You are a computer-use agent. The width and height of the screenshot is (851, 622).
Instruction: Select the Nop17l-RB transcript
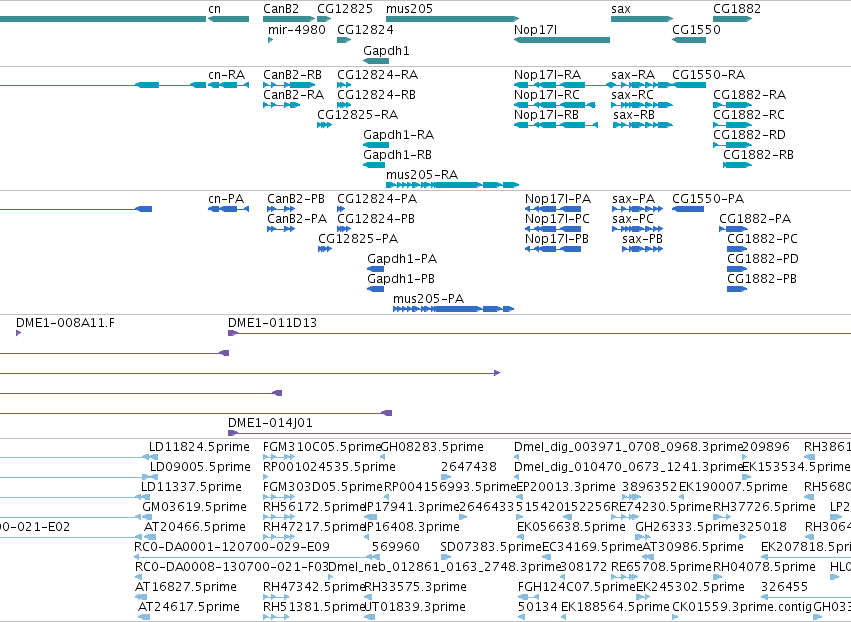pos(556,125)
